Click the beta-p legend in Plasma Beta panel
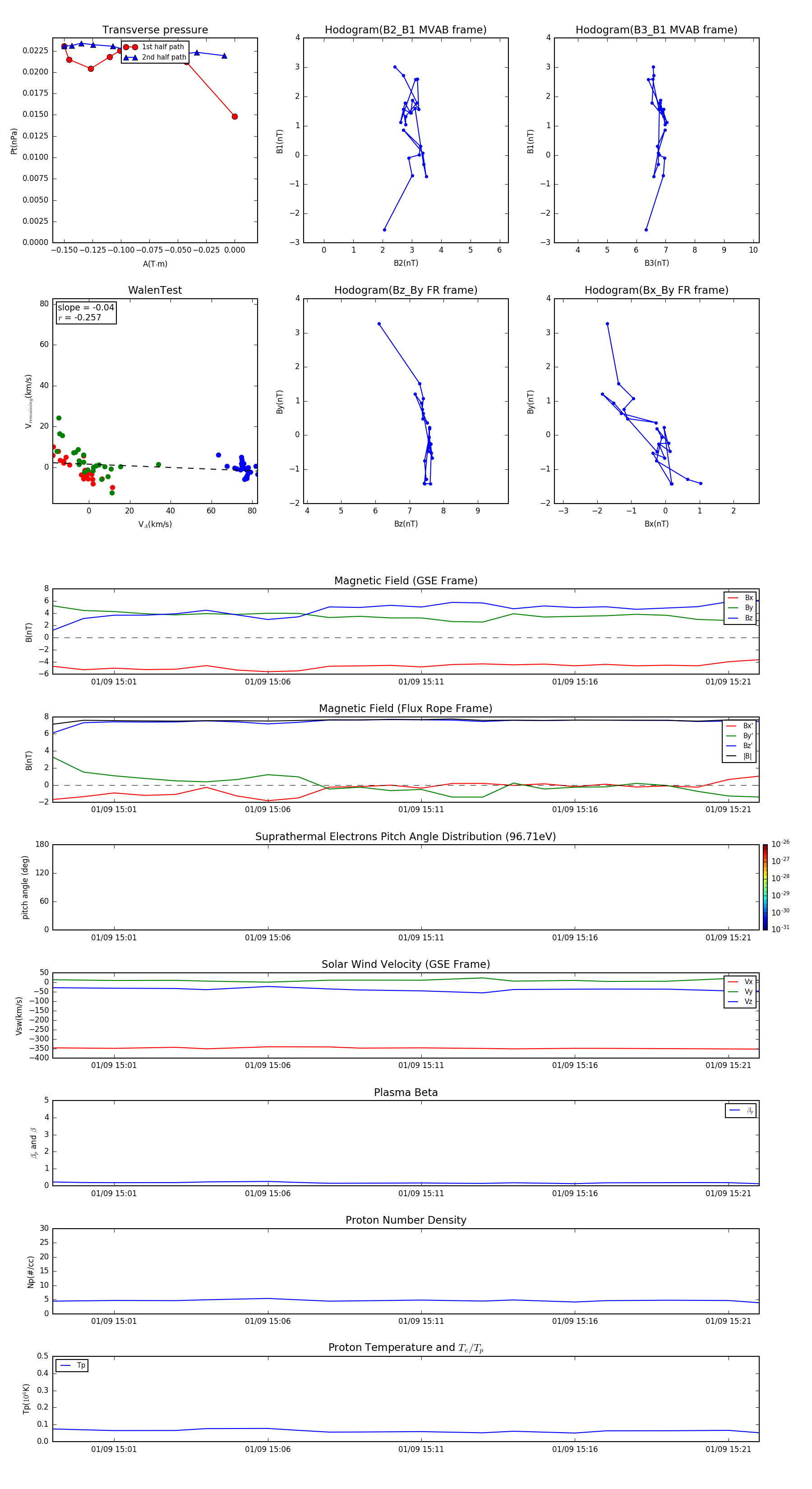This screenshot has height=1489, width=812. pyautogui.click(x=741, y=1110)
